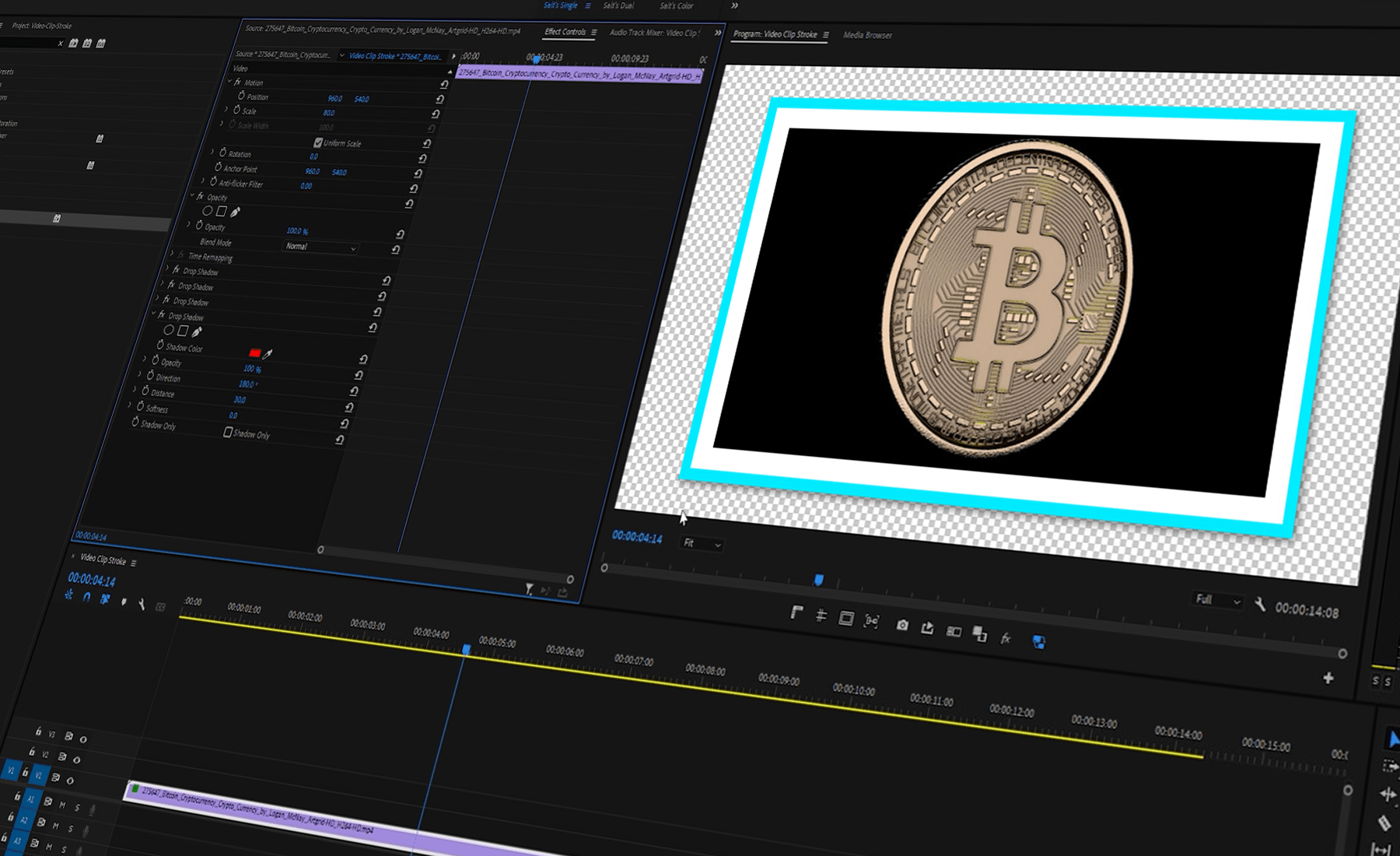Open the Fit zoom level dropdown

pos(702,544)
